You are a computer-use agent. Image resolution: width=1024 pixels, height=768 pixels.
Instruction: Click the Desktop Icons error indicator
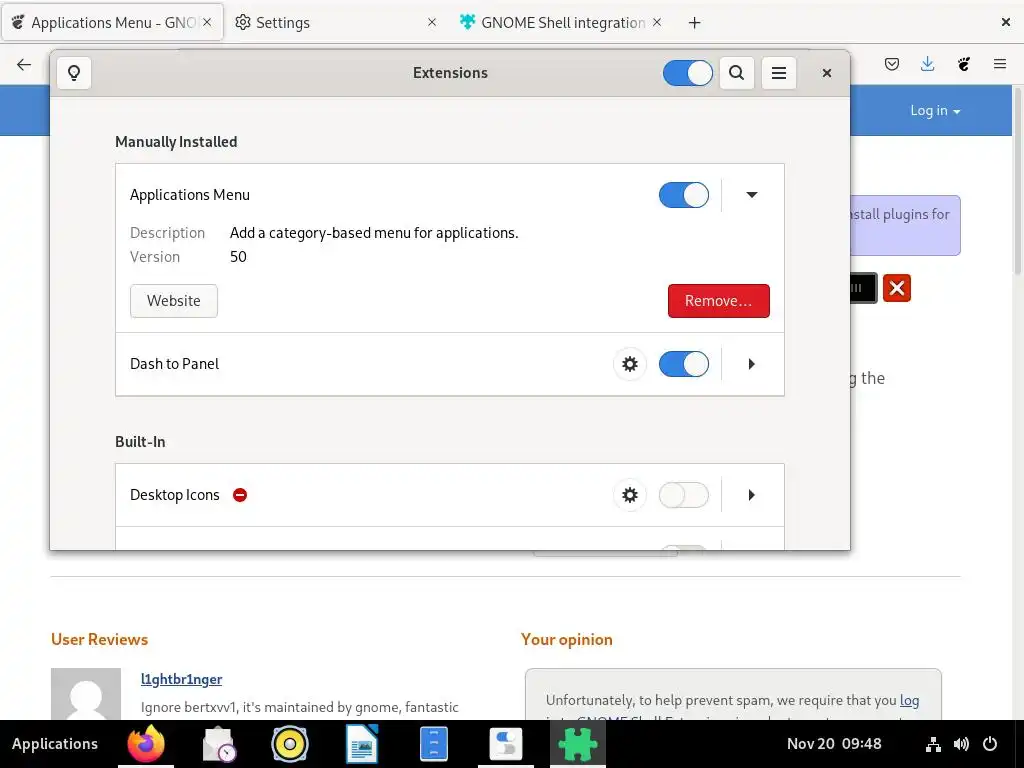tap(240, 495)
